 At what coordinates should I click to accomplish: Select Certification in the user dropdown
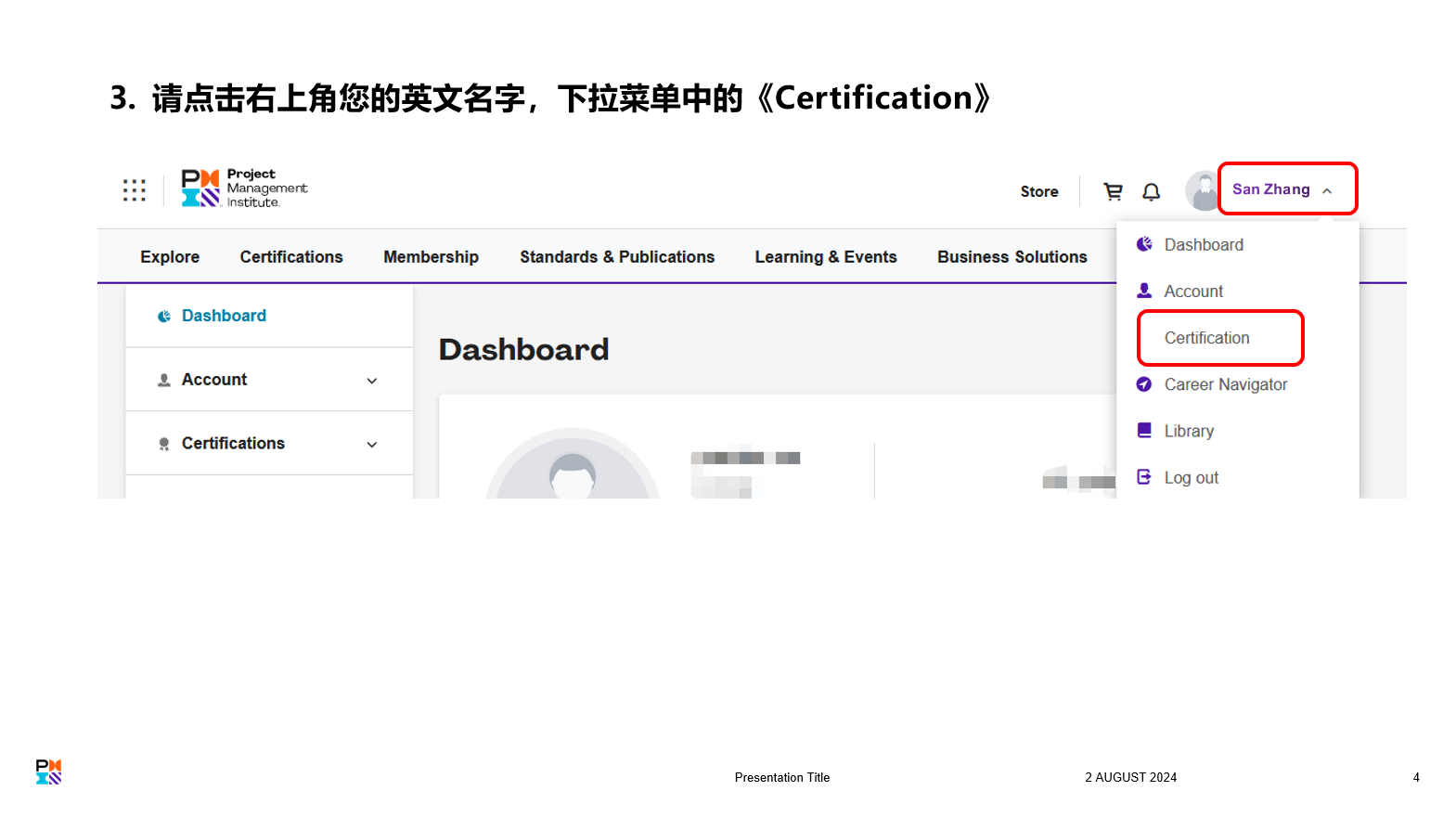1207,338
